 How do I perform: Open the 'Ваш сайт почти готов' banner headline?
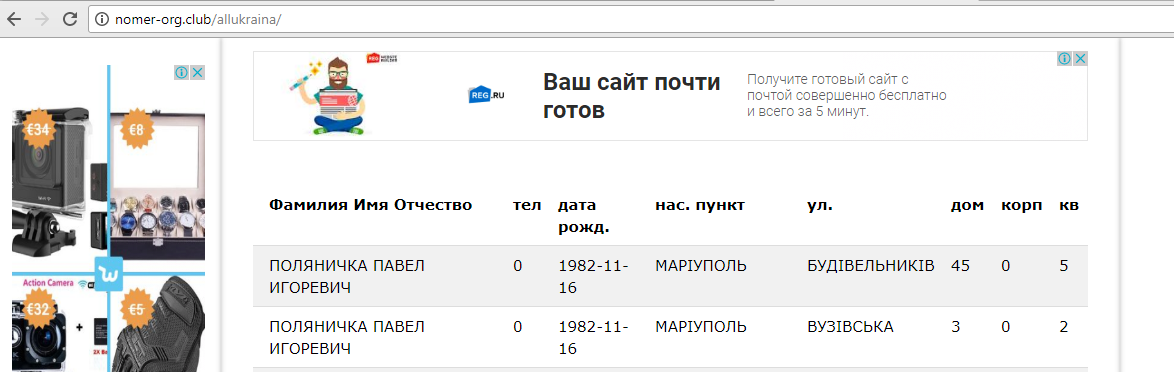click(x=632, y=96)
